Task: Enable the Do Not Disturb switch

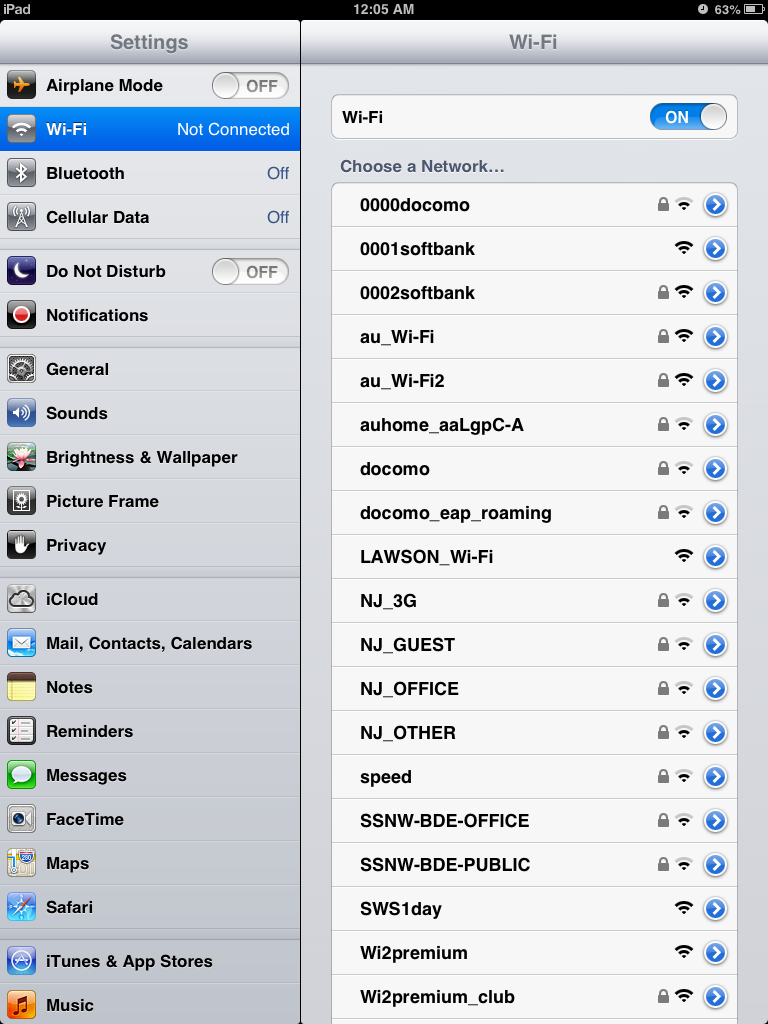Action: 250,271
